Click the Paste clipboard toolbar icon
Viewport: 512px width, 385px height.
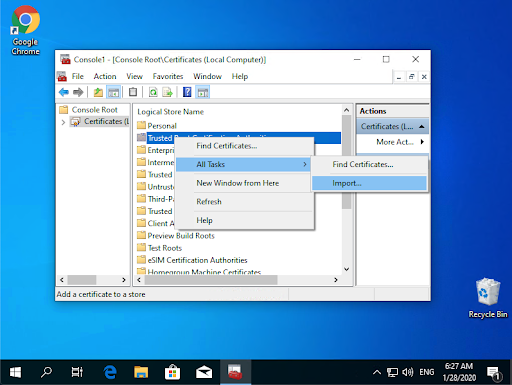pos(133,92)
